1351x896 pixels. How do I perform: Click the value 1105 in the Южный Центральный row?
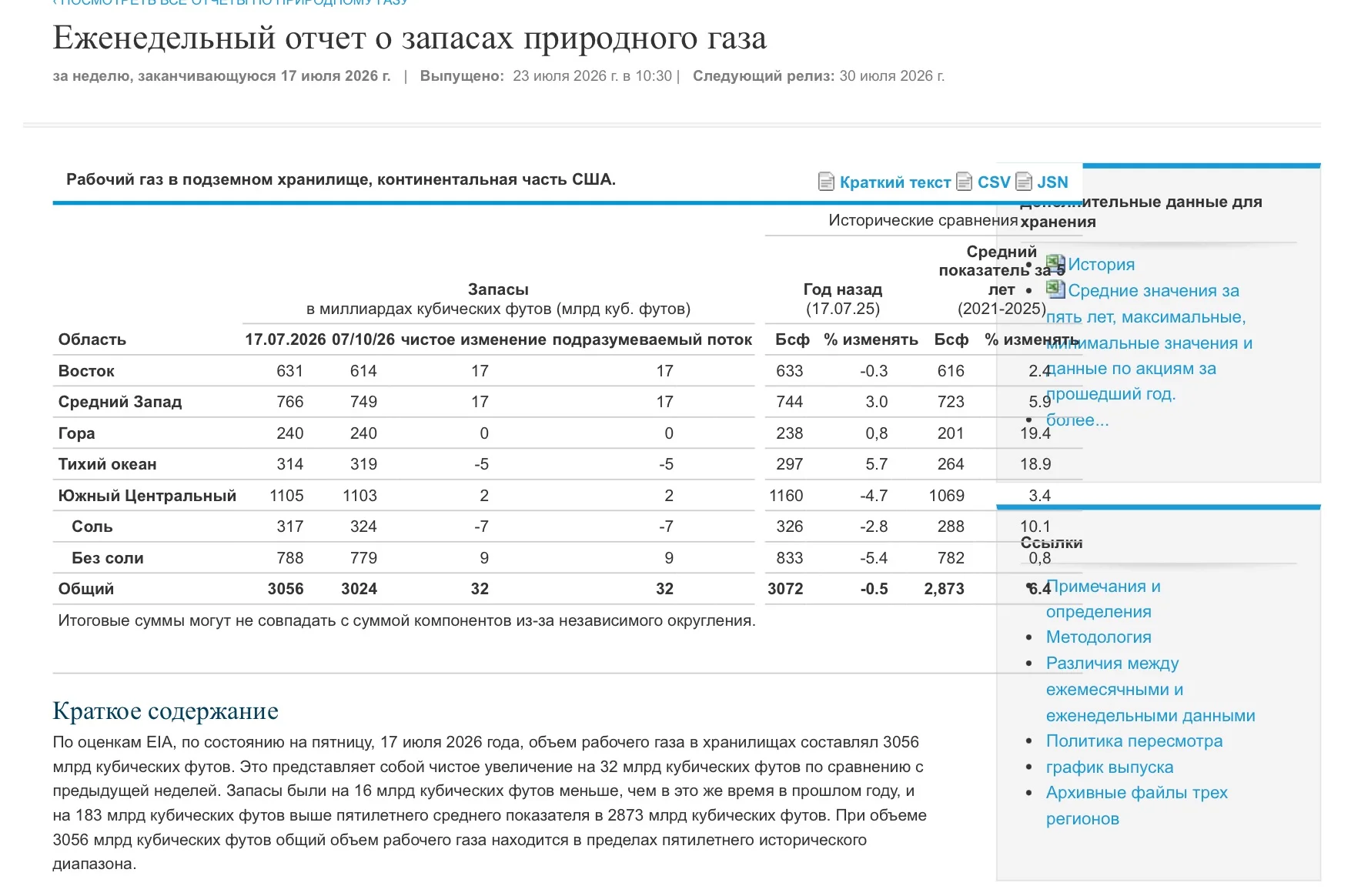pyautogui.click(x=286, y=496)
